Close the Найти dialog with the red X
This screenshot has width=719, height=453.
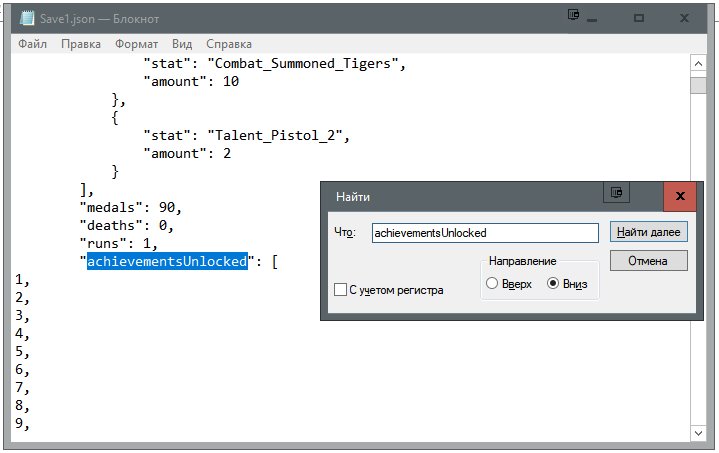(x=679, y=195)
